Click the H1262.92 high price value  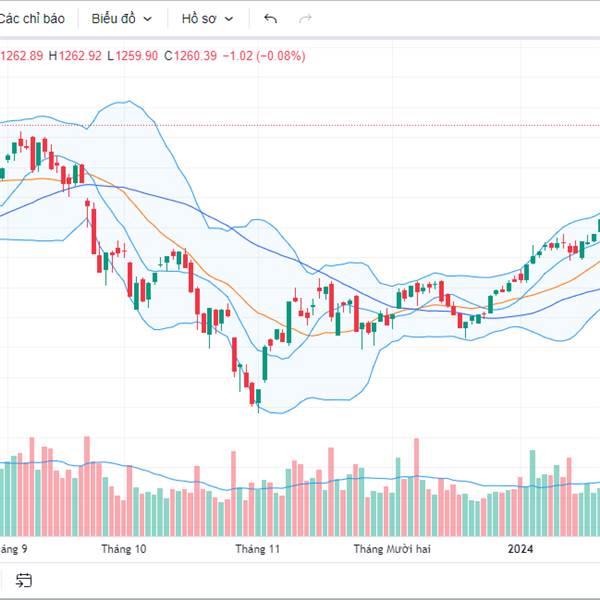(x=75, y=56)
